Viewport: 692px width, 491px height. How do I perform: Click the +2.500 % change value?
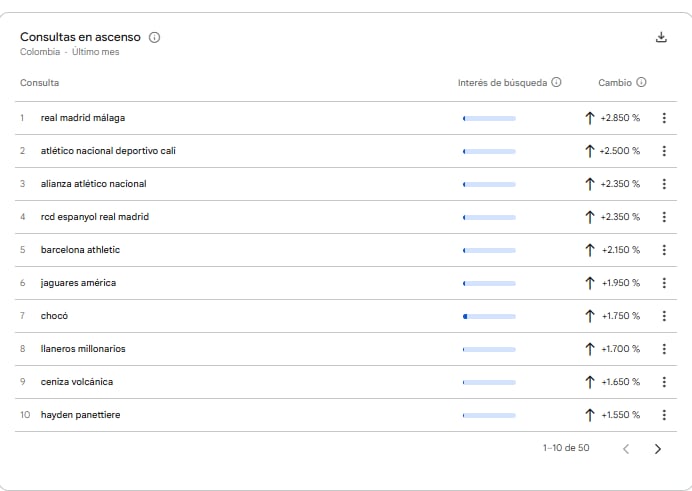(x=620, y=151)
